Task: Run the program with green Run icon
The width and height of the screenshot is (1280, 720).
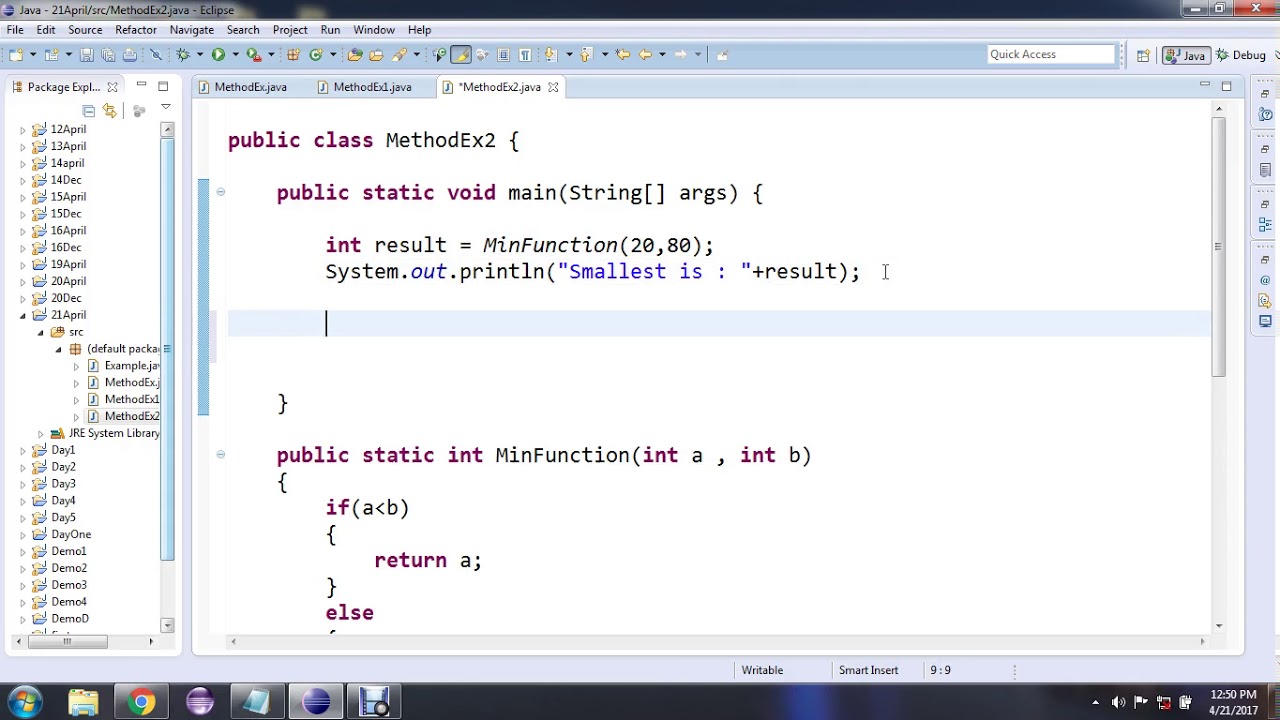Action: pyautogui.click(x=218, y=55)
